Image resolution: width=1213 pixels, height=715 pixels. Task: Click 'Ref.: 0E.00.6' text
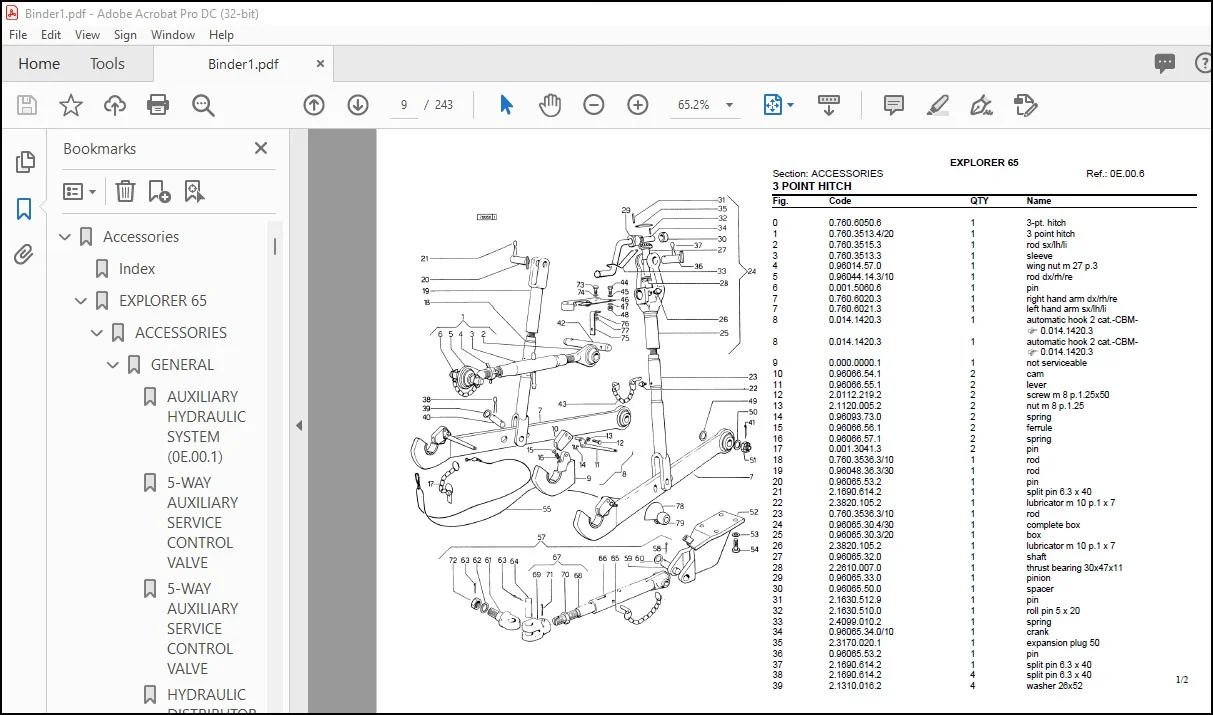click(1115, 174)
